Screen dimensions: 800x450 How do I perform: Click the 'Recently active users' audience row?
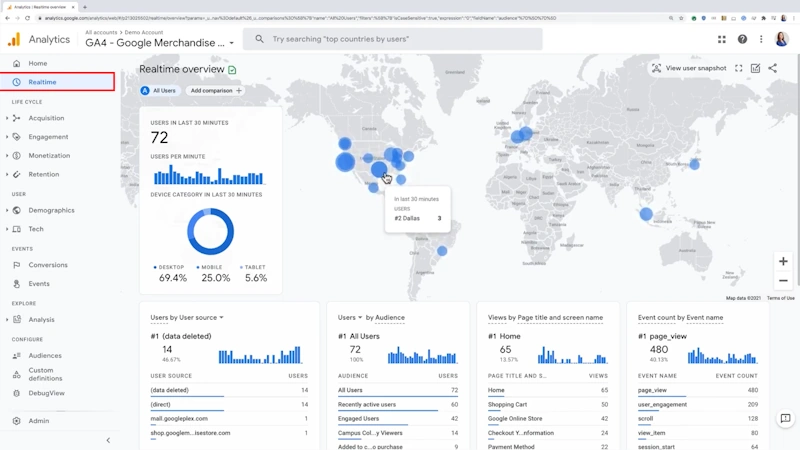tap(397, 405)
